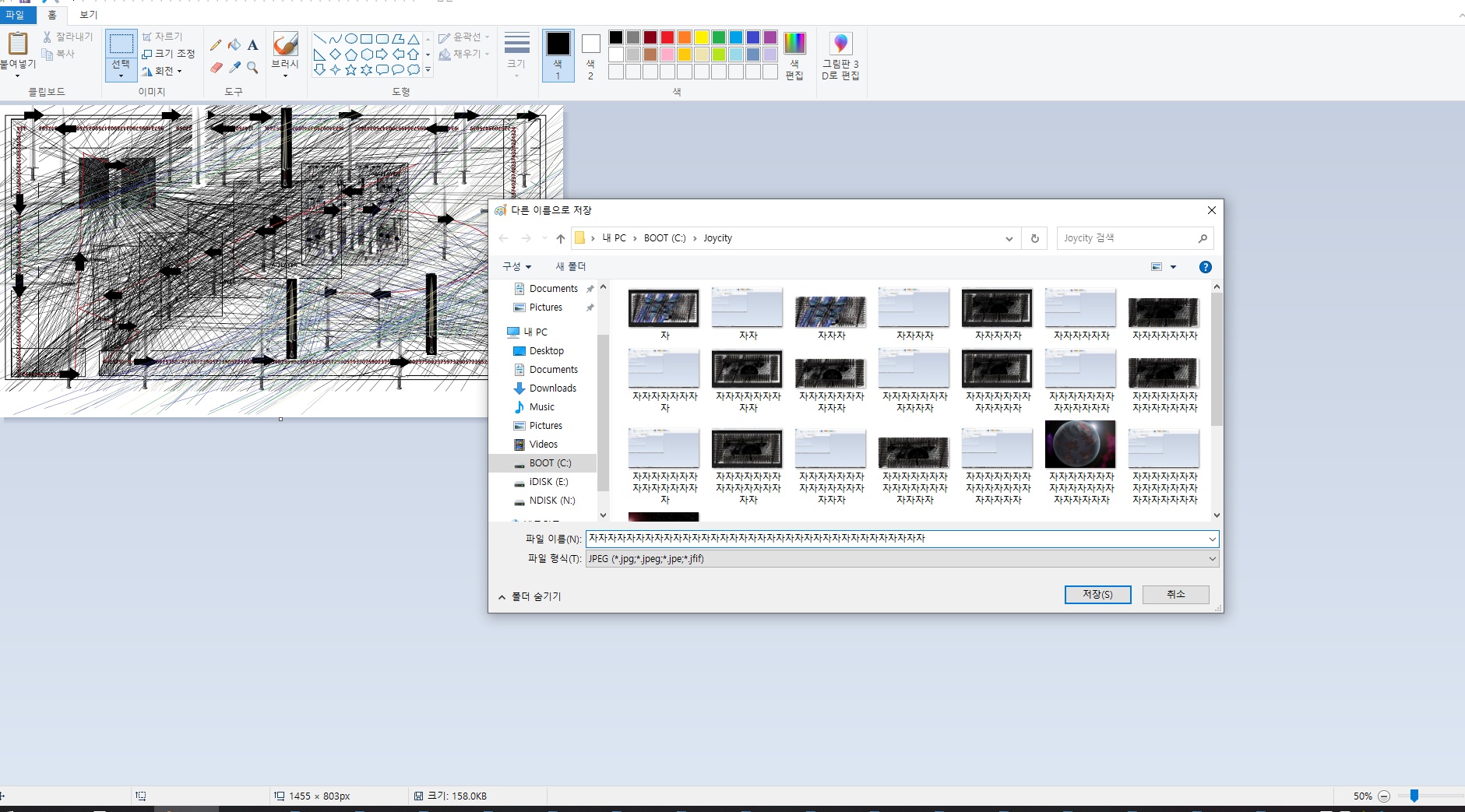Collapse folders with 폴더 숨기기
Image resolution: width=1465 pixels, height=812 pixels.
coord(530,596)
